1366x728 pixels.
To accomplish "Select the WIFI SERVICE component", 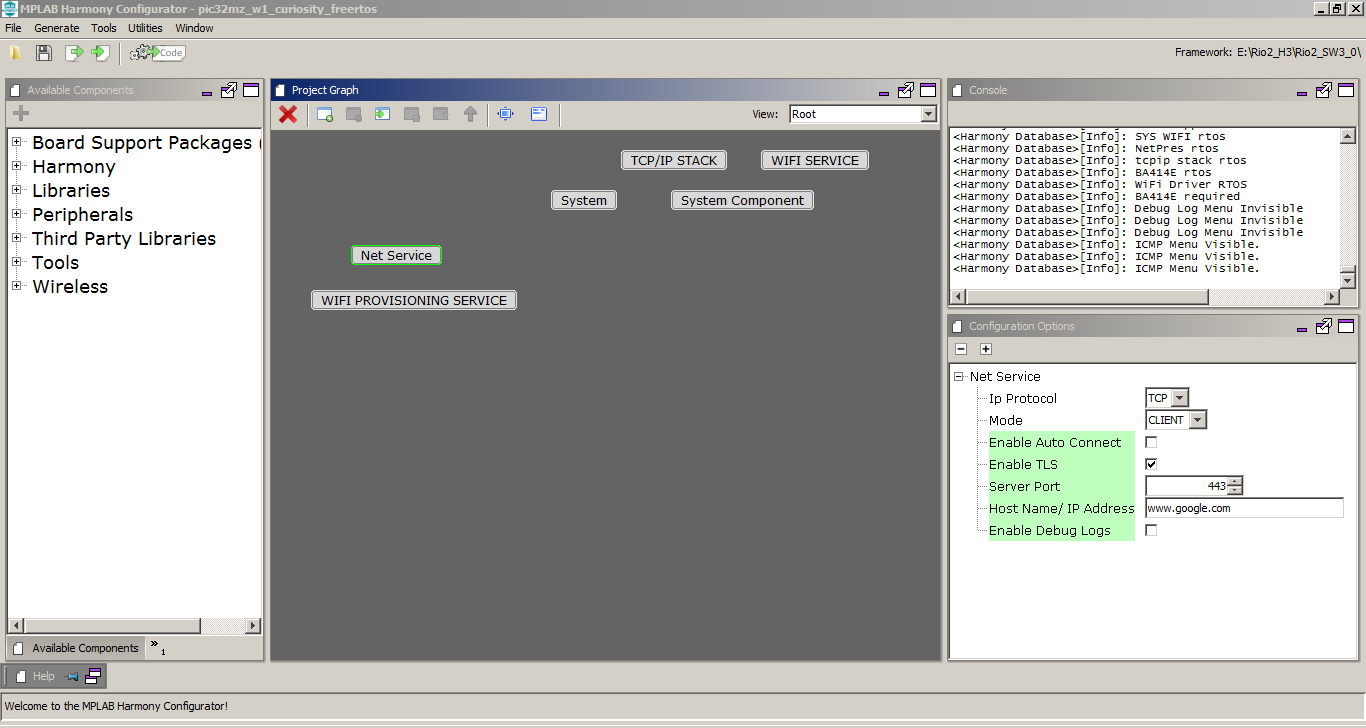I will click(815, 160).
